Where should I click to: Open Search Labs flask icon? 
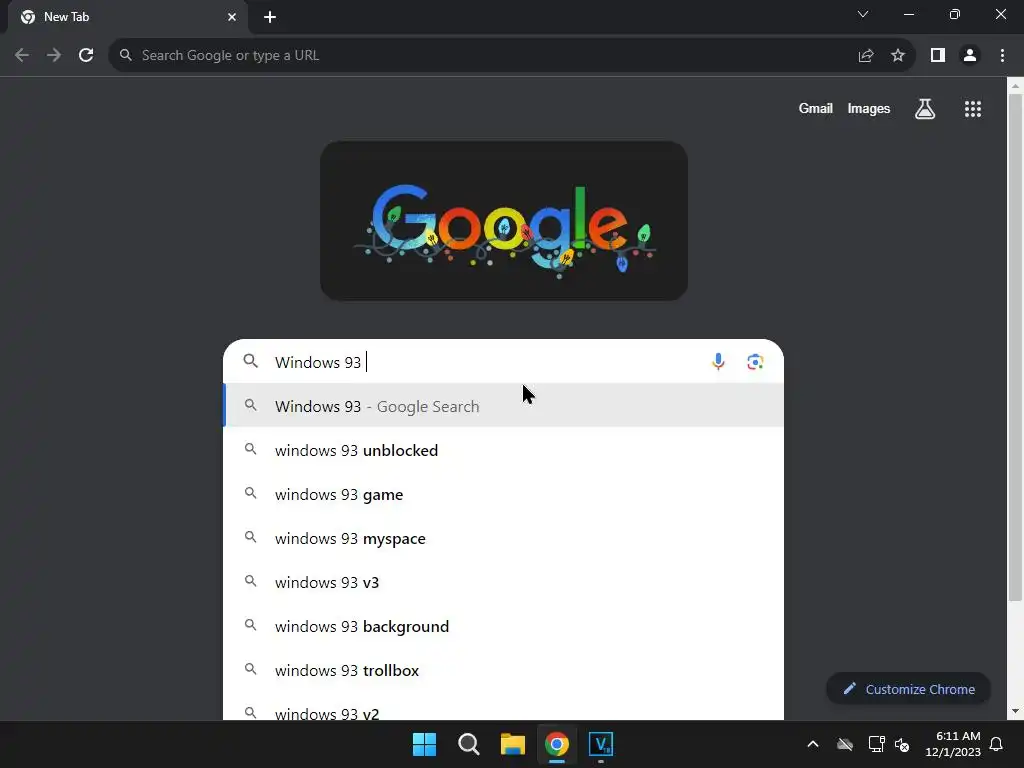pyautogui.click(x=925, y=109)
